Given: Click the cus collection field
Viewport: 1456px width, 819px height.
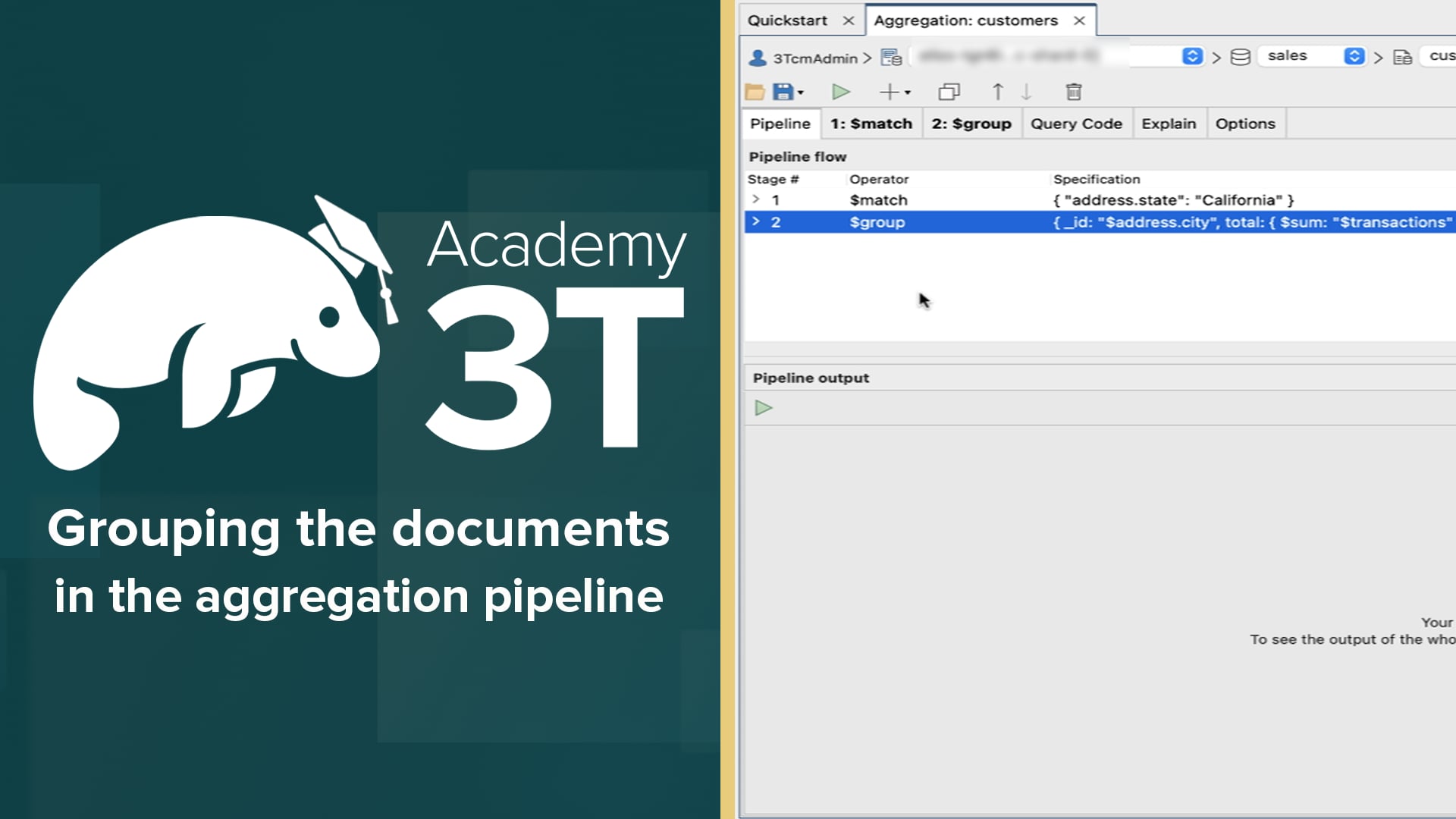Looking at the screenshot, I should [x=1439, y=56].
